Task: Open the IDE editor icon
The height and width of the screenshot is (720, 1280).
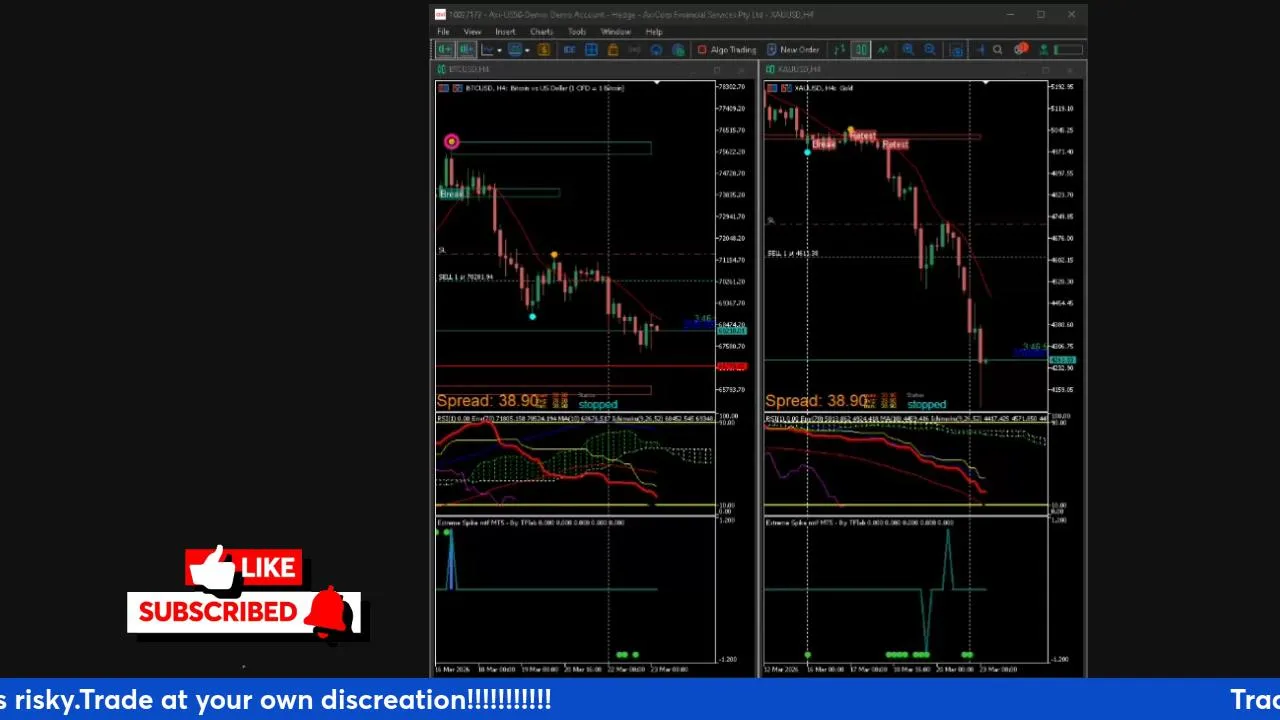Action: [569, 49]
